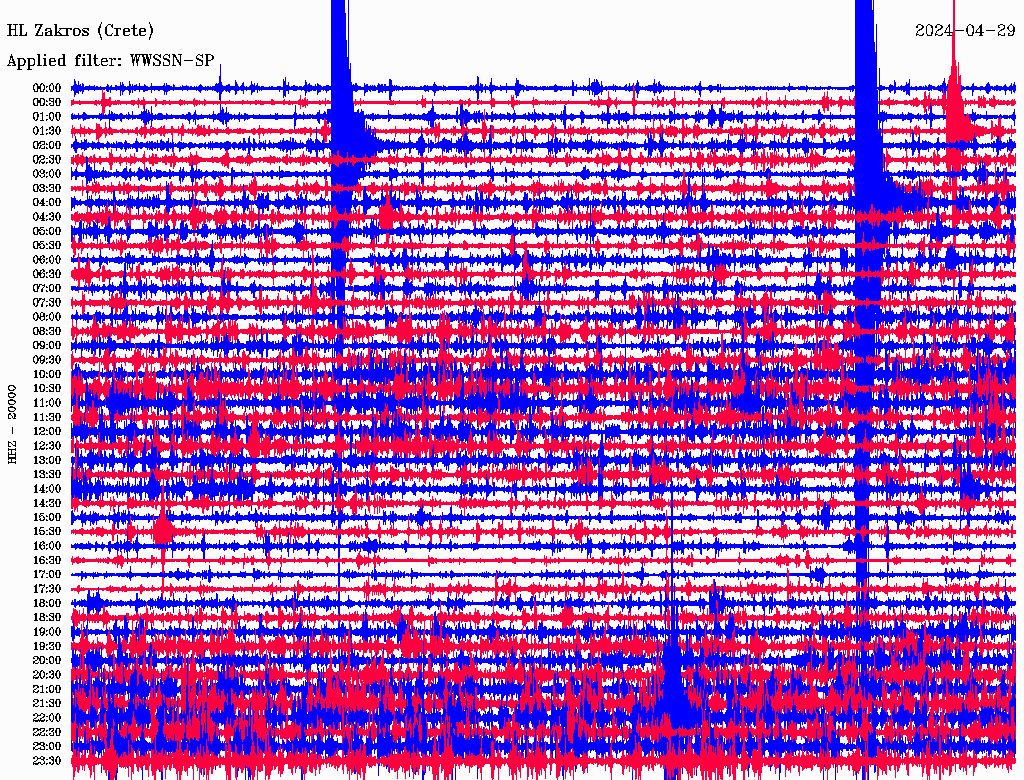Viewport: 1024px width, 780px height.
Task: Click the '13:00' time label
Action: 47,460
